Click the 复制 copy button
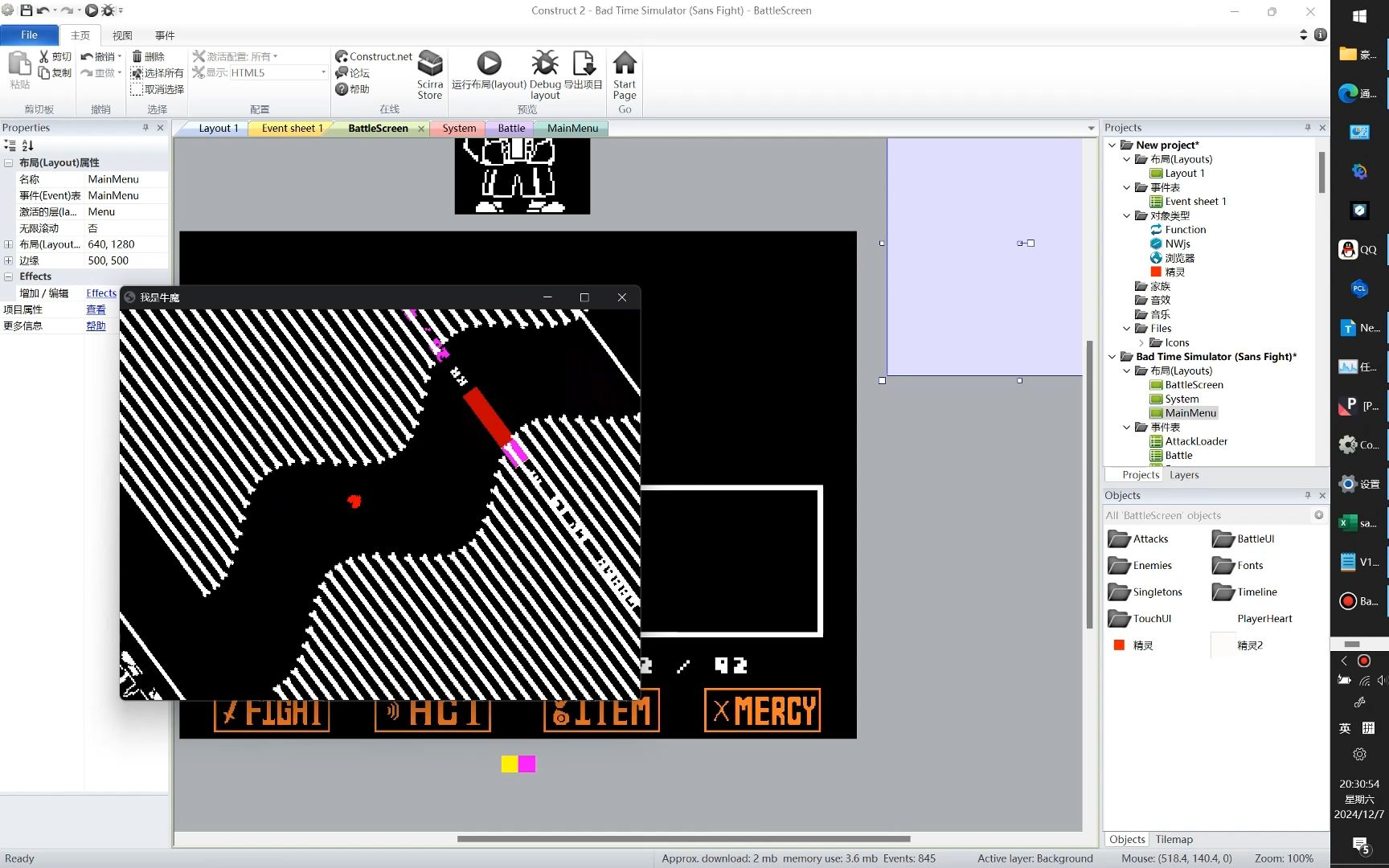Viewport: 1389px width, 868px height. coord(55,72)
